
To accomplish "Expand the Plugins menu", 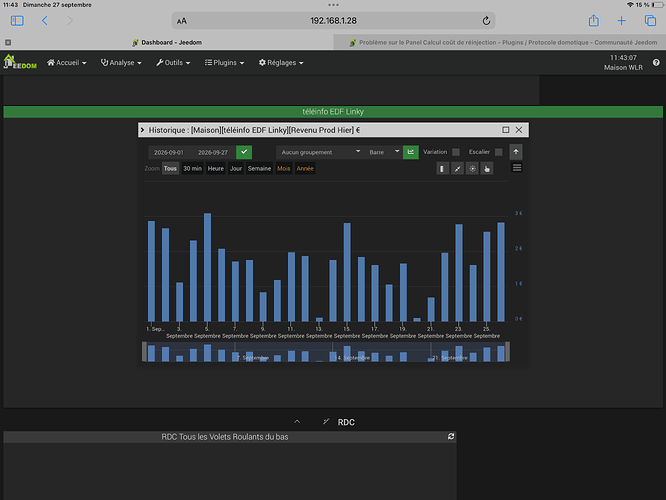I will point(225,62).
